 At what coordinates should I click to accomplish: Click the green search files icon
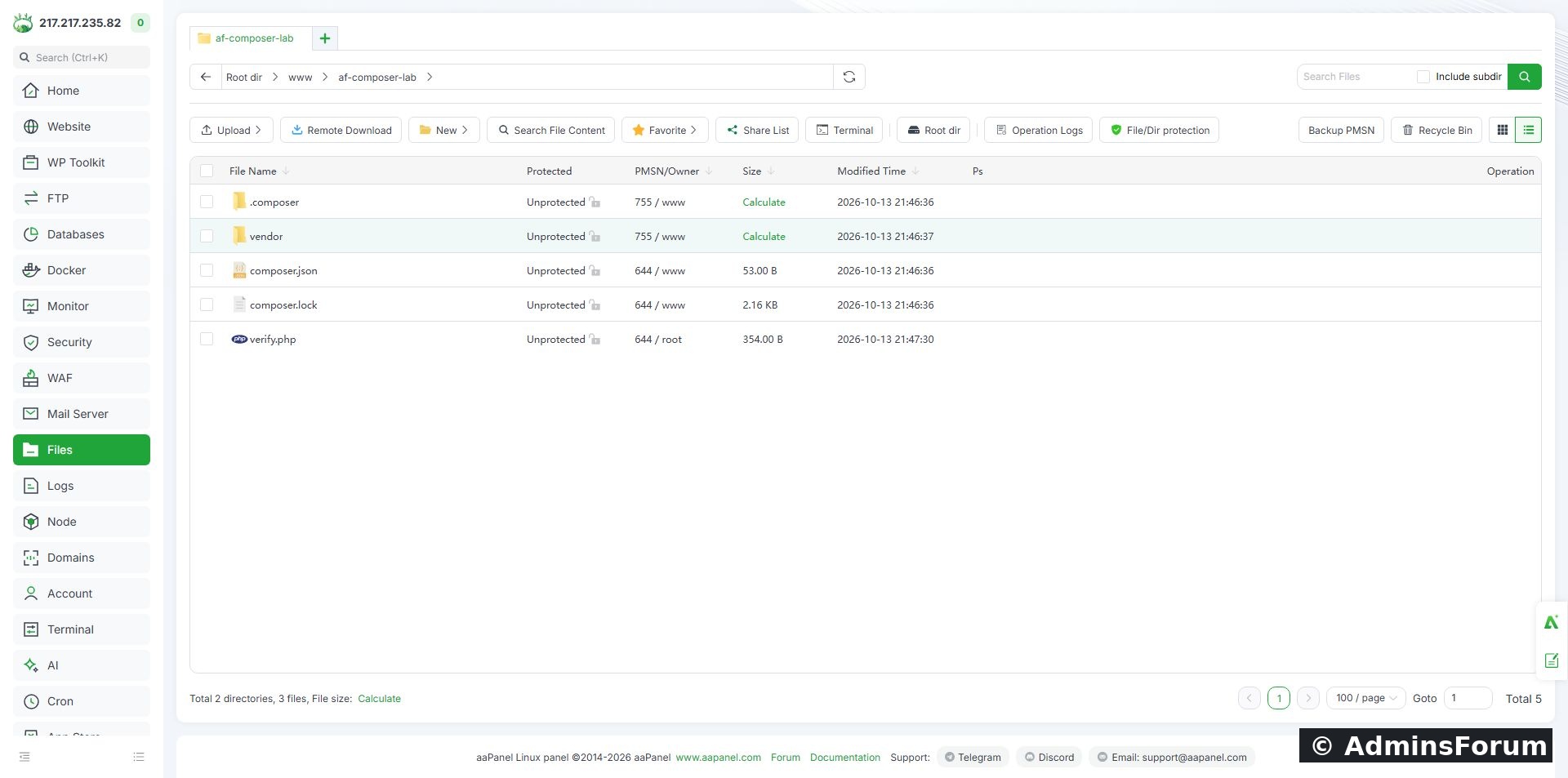click(1524, 77)
